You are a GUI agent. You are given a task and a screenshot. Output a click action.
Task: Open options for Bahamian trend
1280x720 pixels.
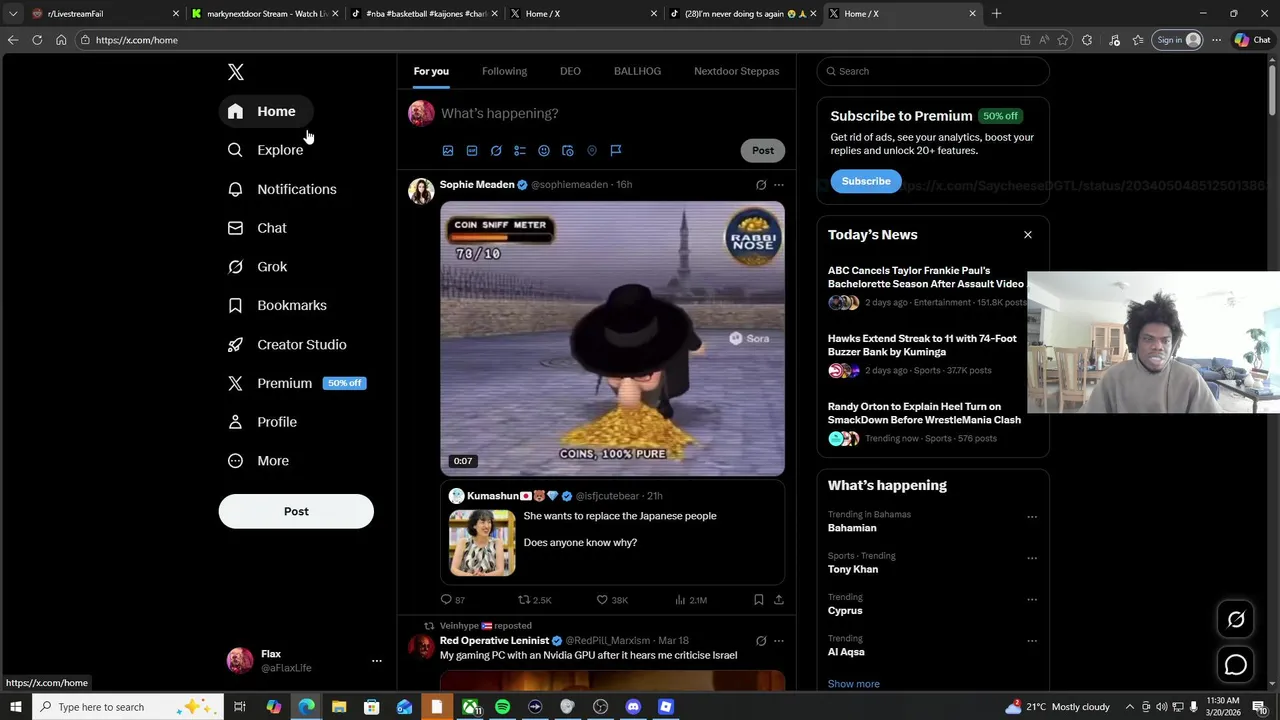tap(1032, 517)
